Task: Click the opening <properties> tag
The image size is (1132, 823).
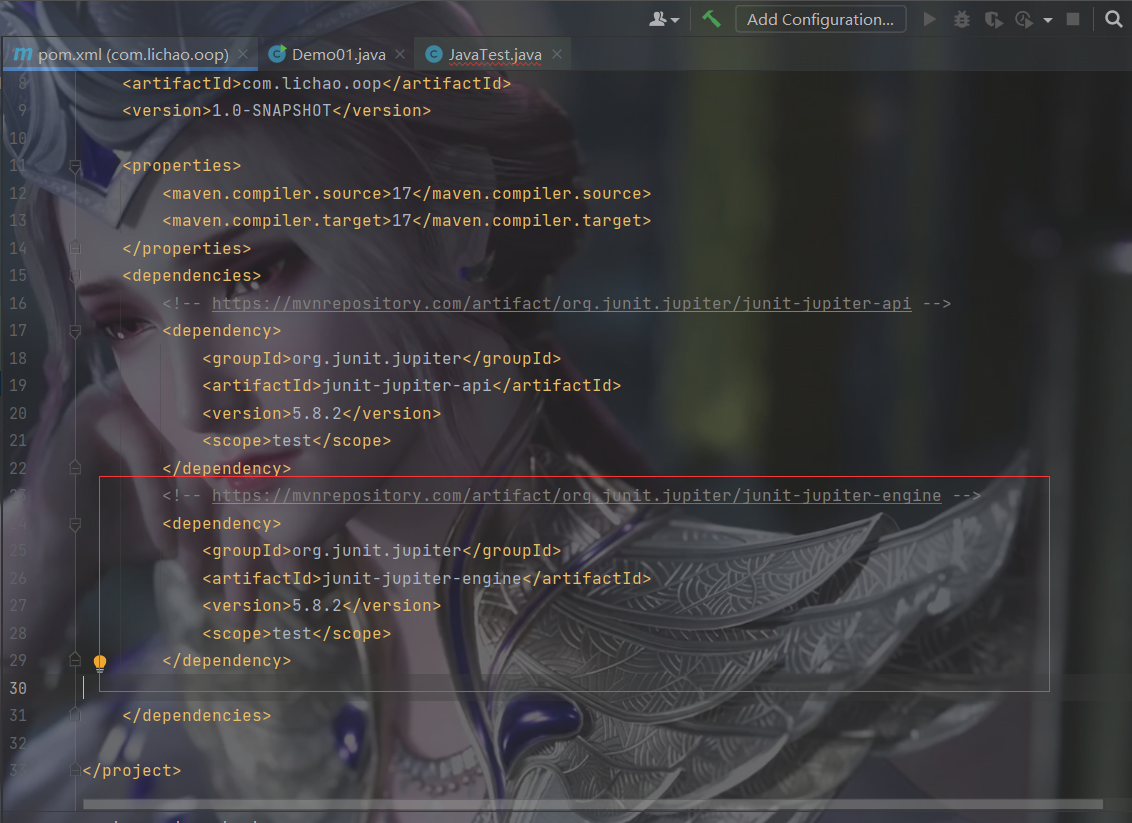Action: [x=181, y=166]
